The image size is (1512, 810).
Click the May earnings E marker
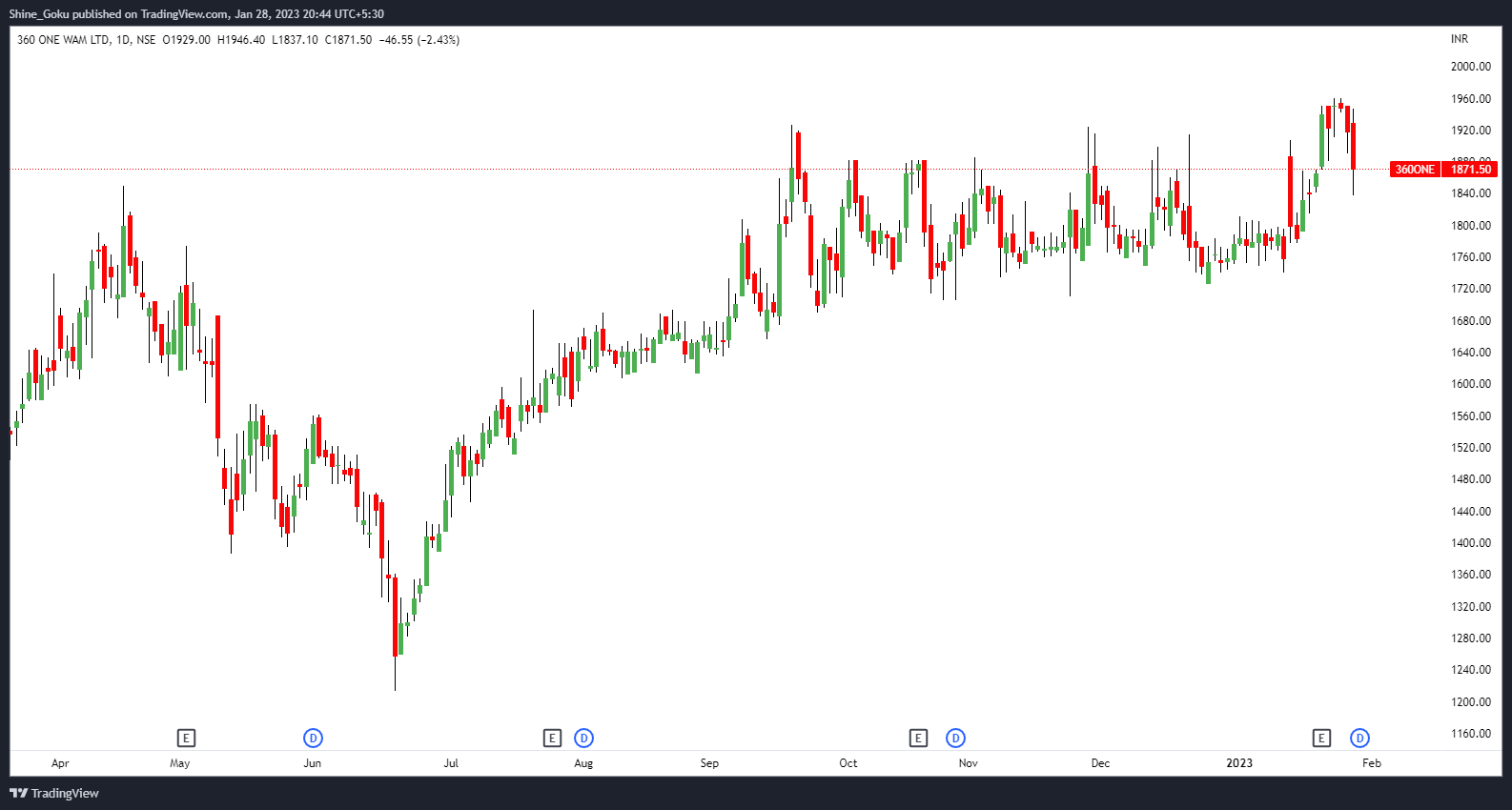[x=186, y=738]
